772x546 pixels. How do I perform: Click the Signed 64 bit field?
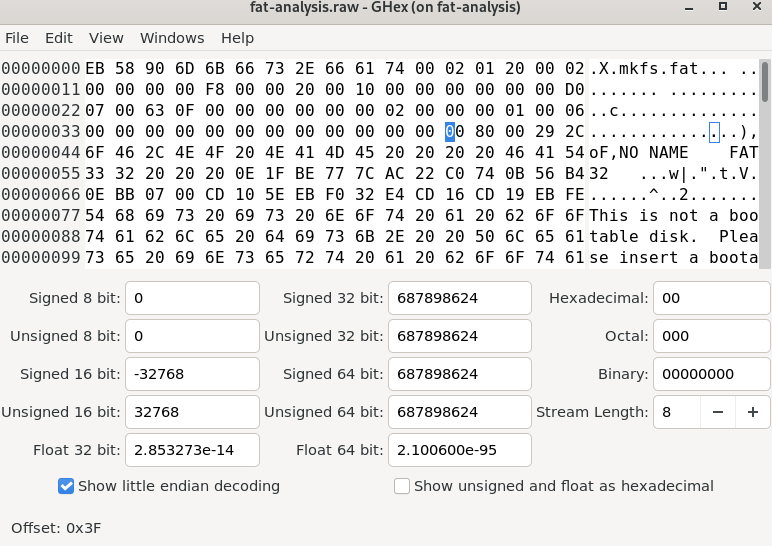click(460, 374)
